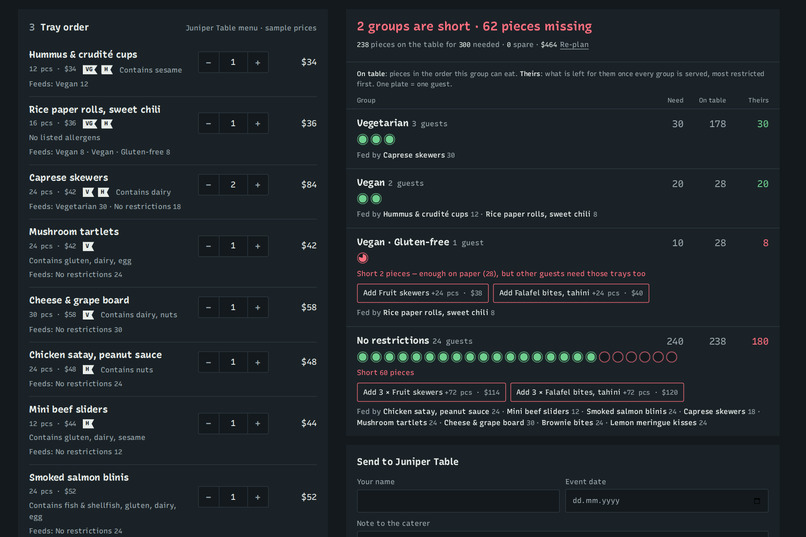Click the Vegan · Gluten-free group name

click(x=403, y=242)
